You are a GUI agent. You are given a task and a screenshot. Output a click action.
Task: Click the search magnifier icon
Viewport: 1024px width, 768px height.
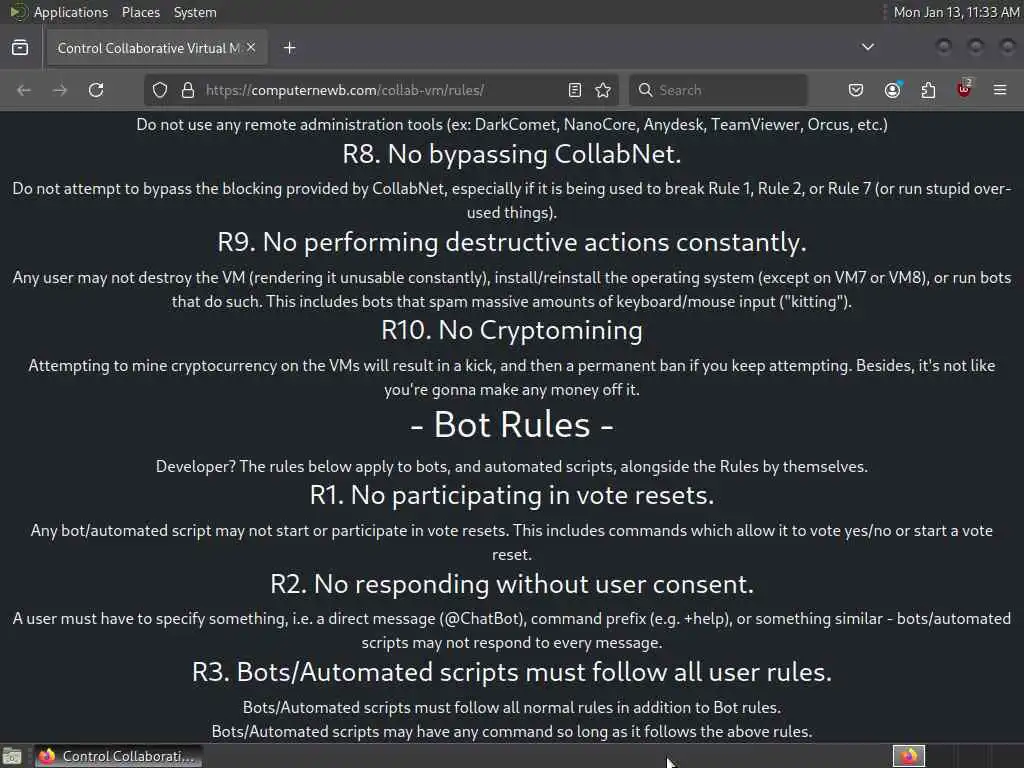[645, 89]
